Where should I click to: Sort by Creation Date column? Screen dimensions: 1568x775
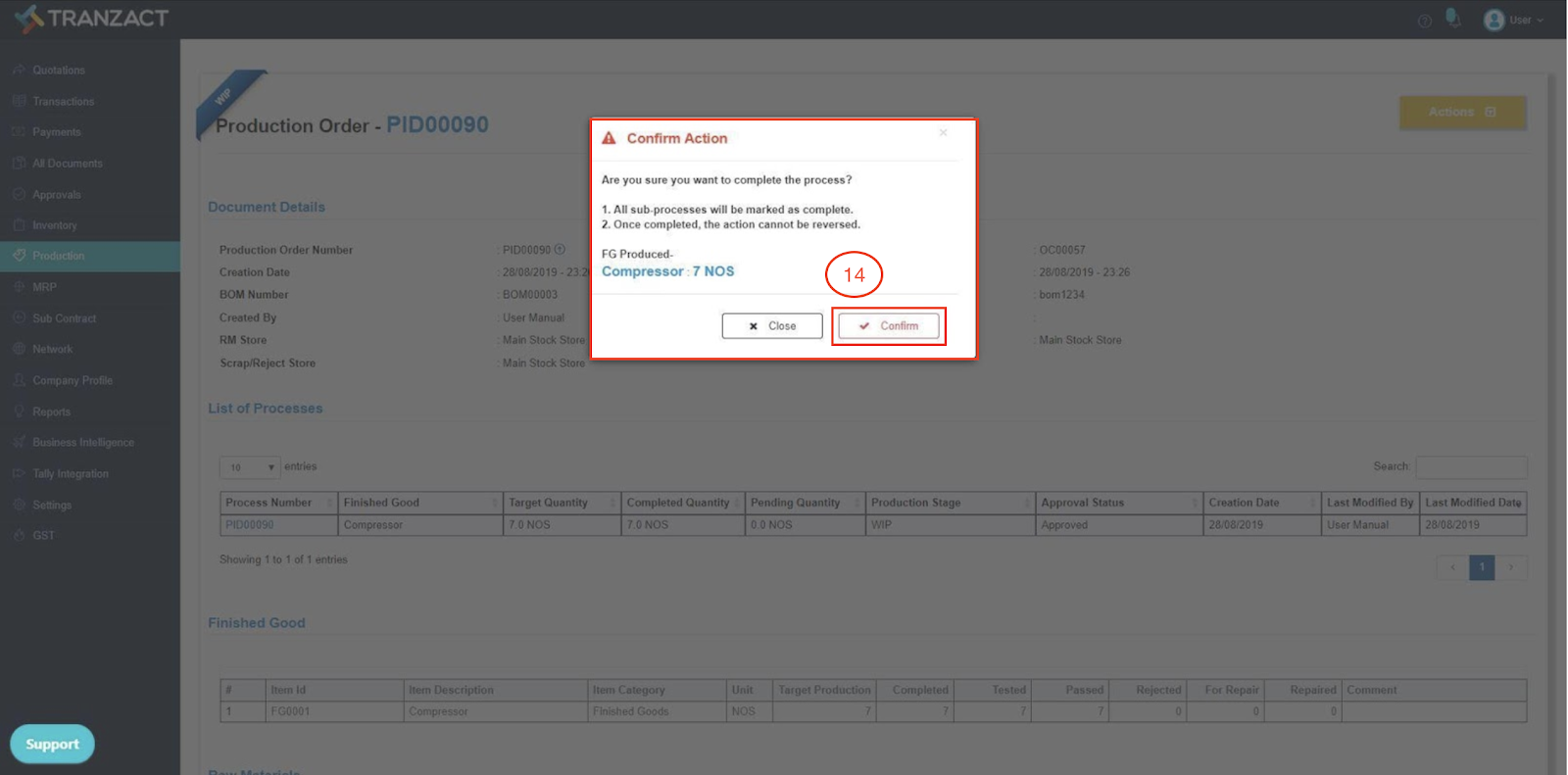(1262, 503)
